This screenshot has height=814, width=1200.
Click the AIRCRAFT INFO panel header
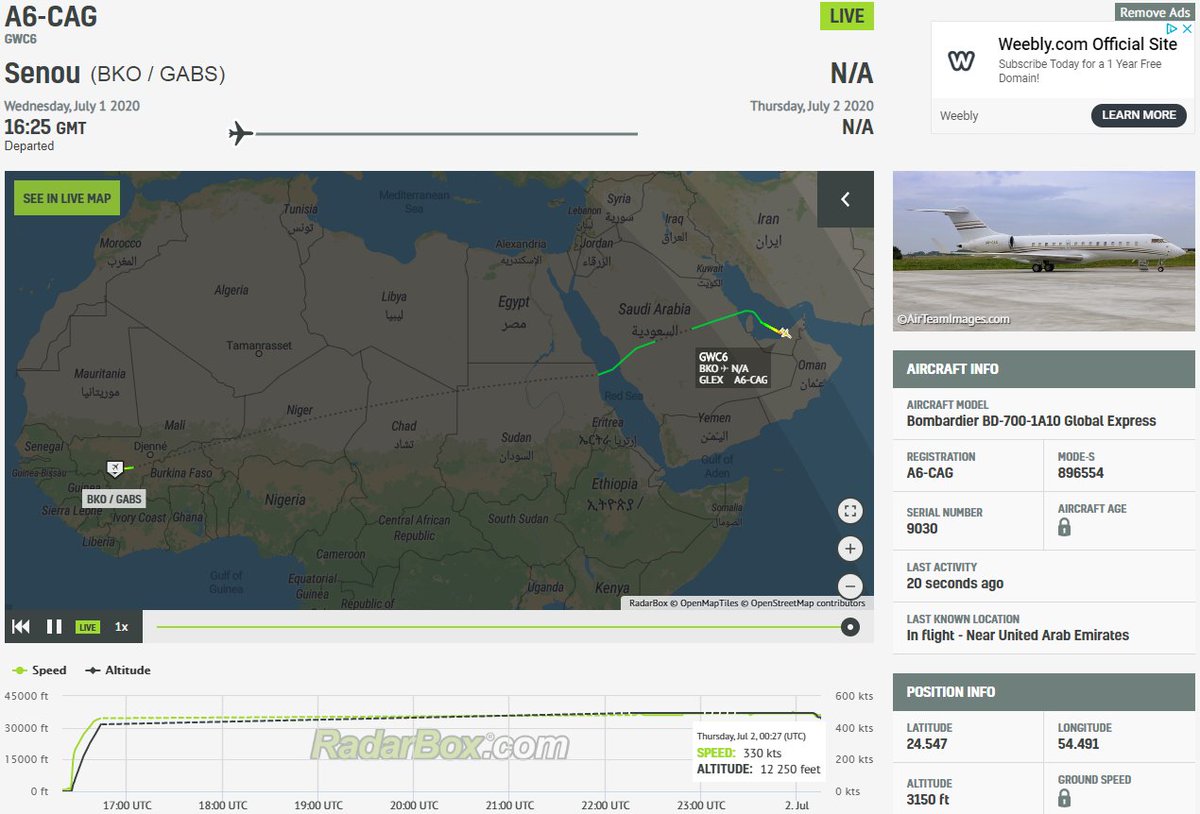[x=1043, y=369]
